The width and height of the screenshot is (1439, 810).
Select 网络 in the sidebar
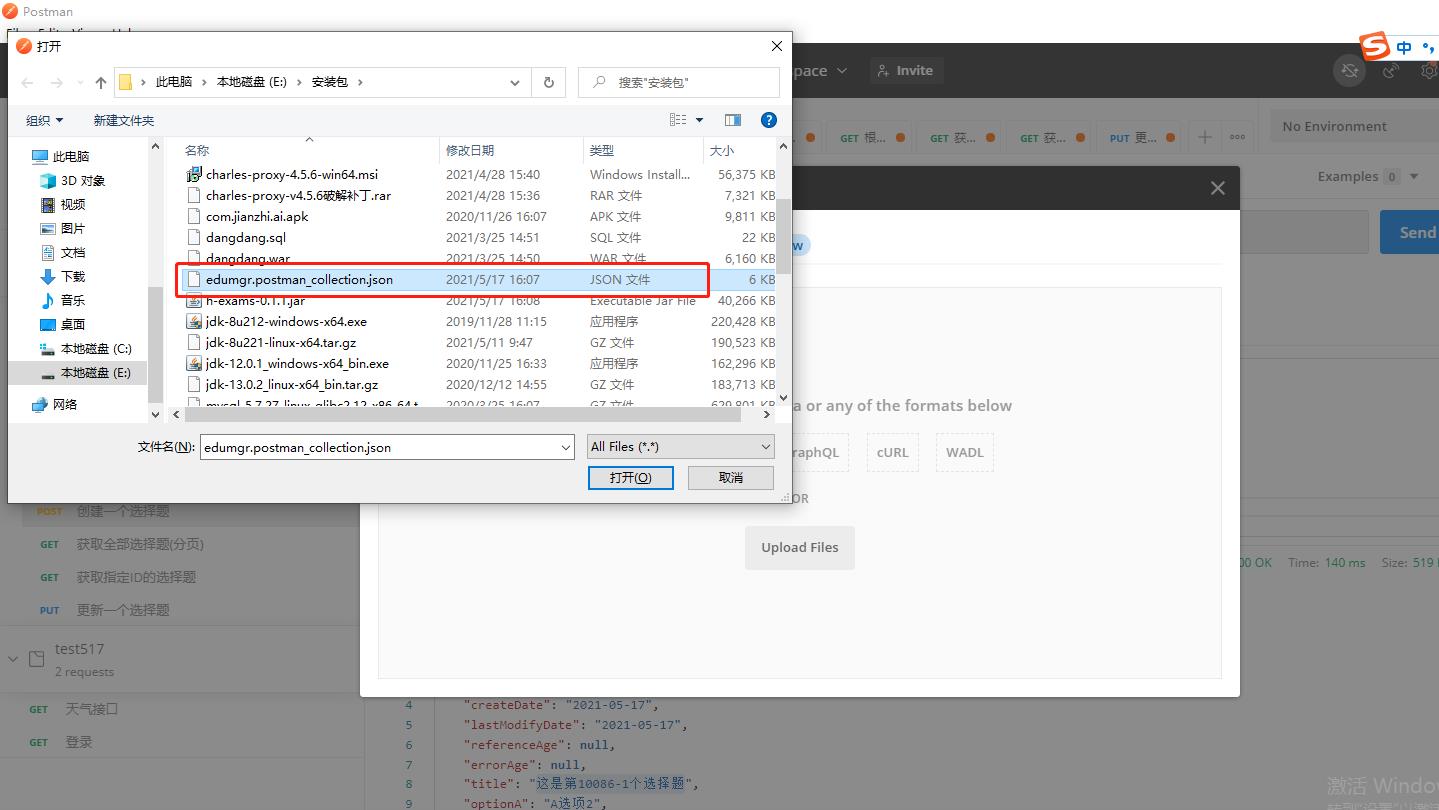[55, 404]
